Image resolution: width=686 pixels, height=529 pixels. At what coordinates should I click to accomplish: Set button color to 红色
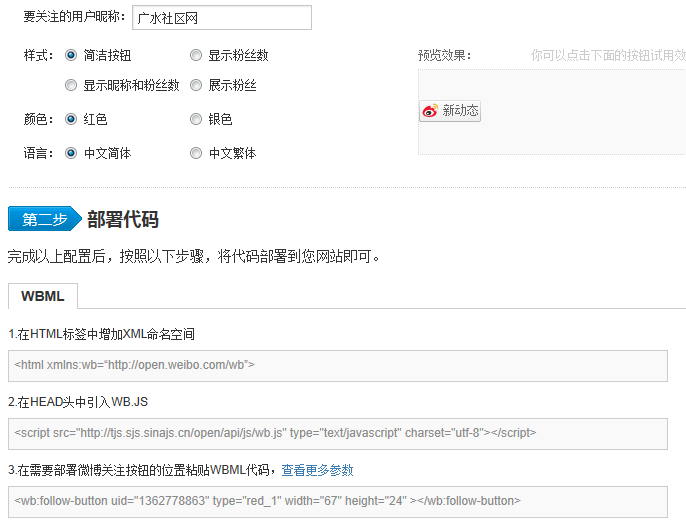tap(71, 119)
